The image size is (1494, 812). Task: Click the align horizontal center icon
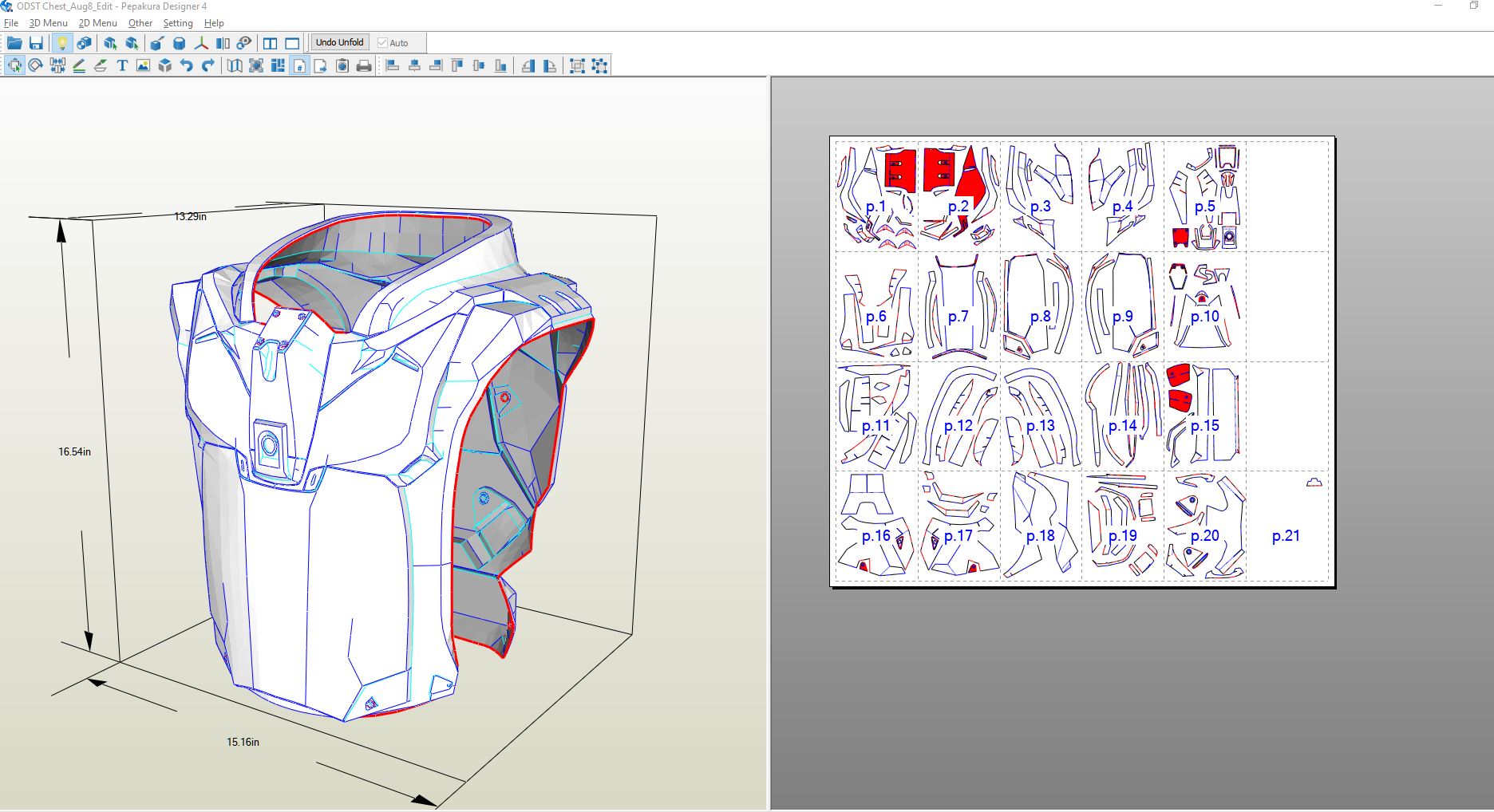414,65
